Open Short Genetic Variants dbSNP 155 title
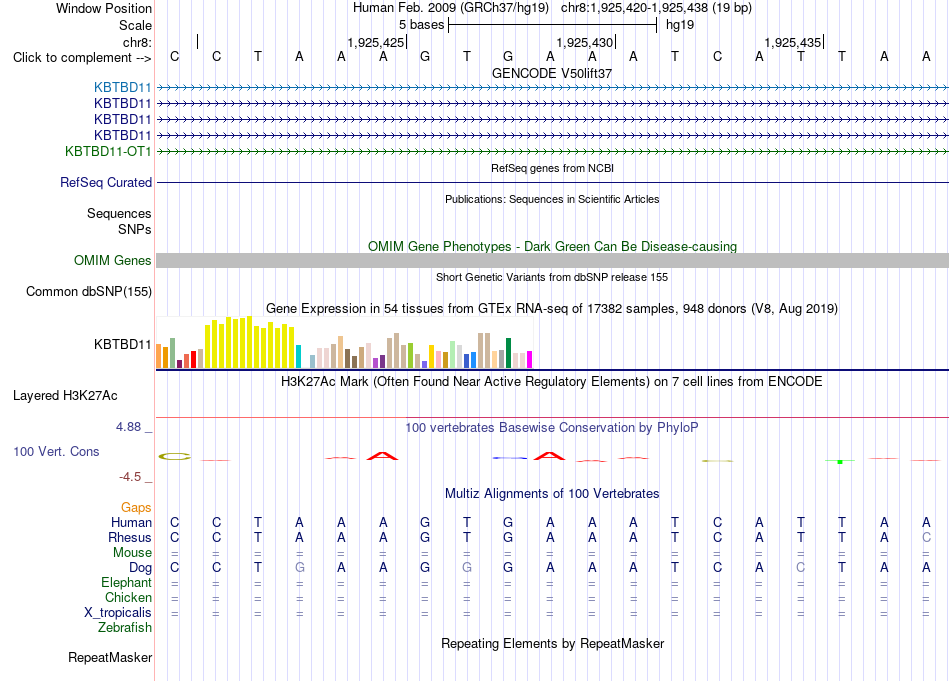This screenshot has height=681, width=950. coord(552,277)
